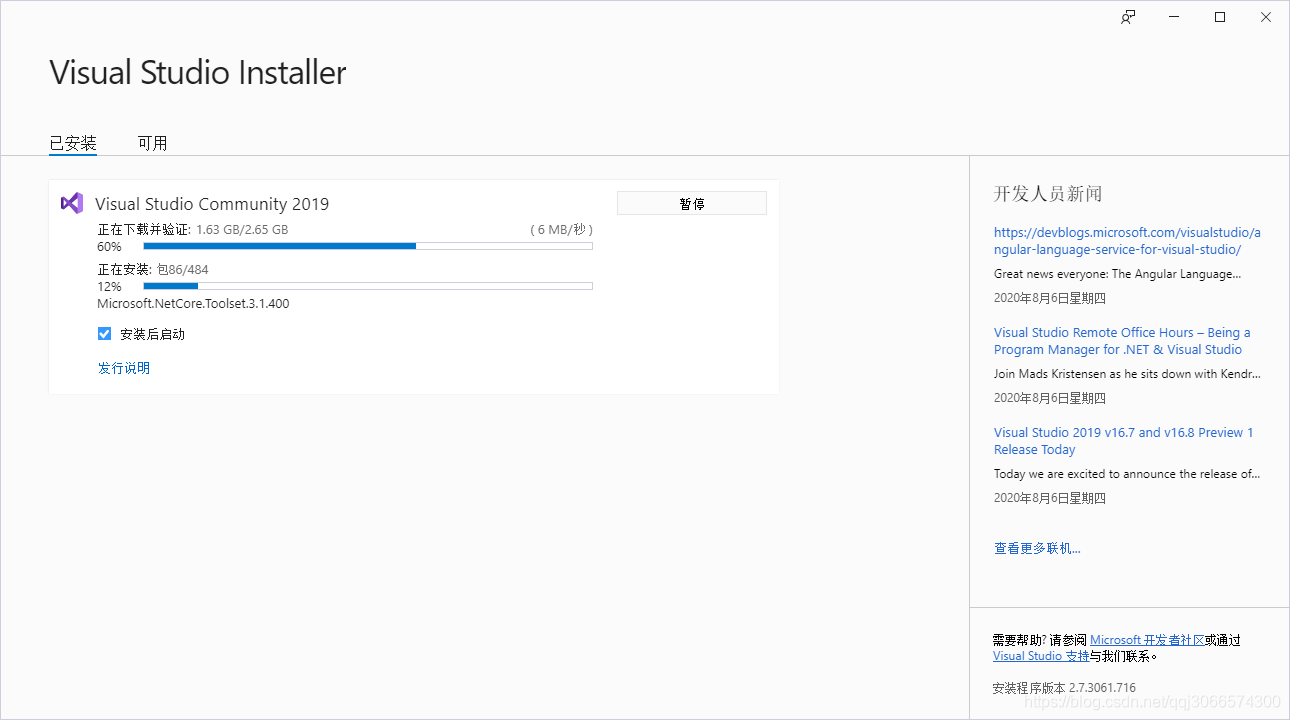Click the 12% install percentage label
Image resolution: width=1290 pixels, height=720 pixels.
point(109,286)
